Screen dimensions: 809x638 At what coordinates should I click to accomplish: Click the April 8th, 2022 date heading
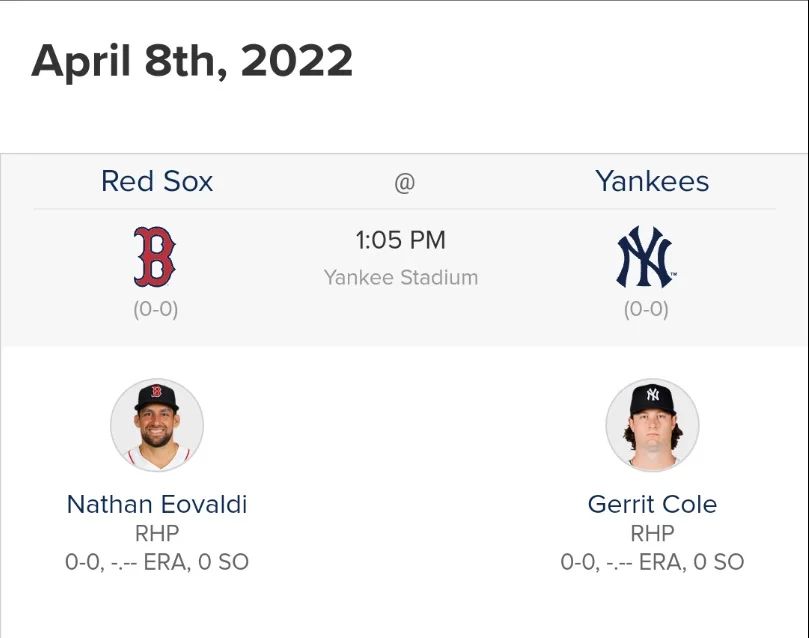(192, 61)
